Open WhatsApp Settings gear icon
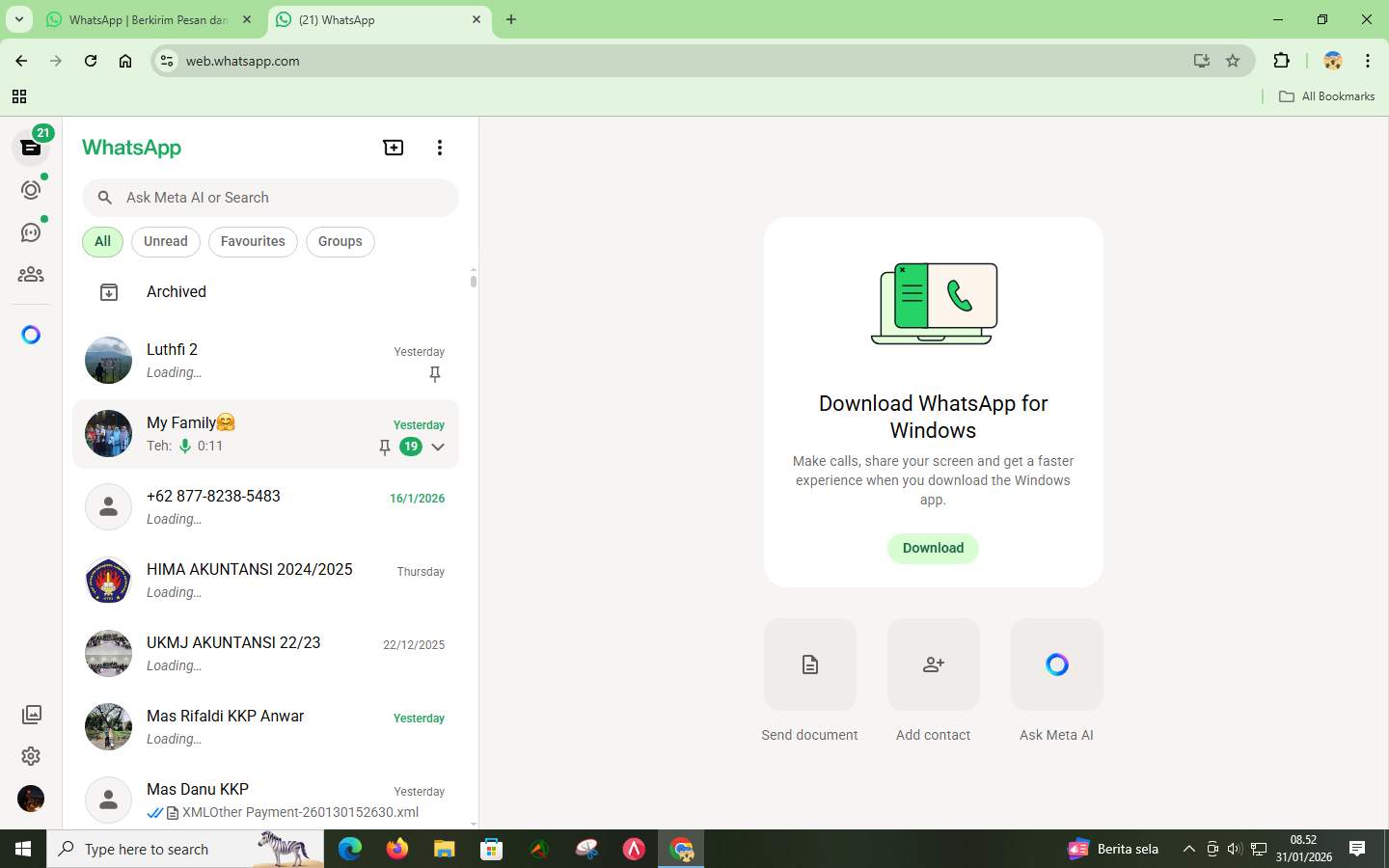This screenshot has width=1389, height=868. click(31, 756)
